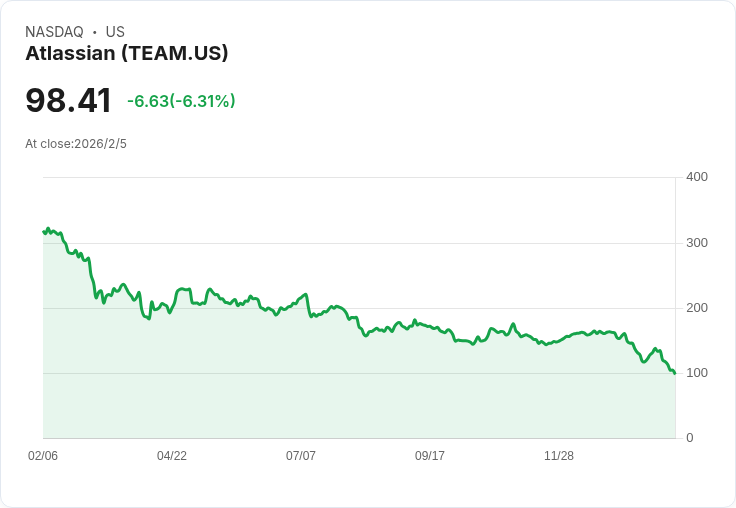Click the 100 y-axis label
736x508 pixels.
[x=696, y=373]
